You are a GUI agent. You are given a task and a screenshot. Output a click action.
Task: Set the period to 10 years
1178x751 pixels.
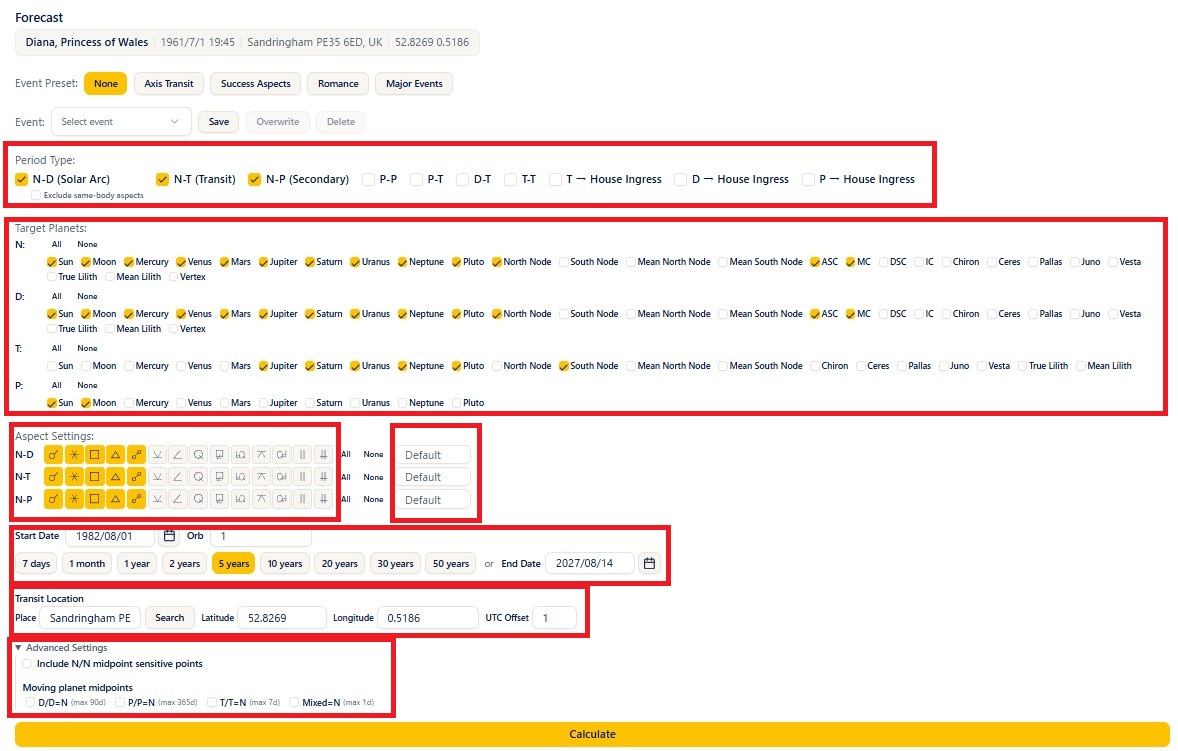pyautogui.click(x=285, y=563)
